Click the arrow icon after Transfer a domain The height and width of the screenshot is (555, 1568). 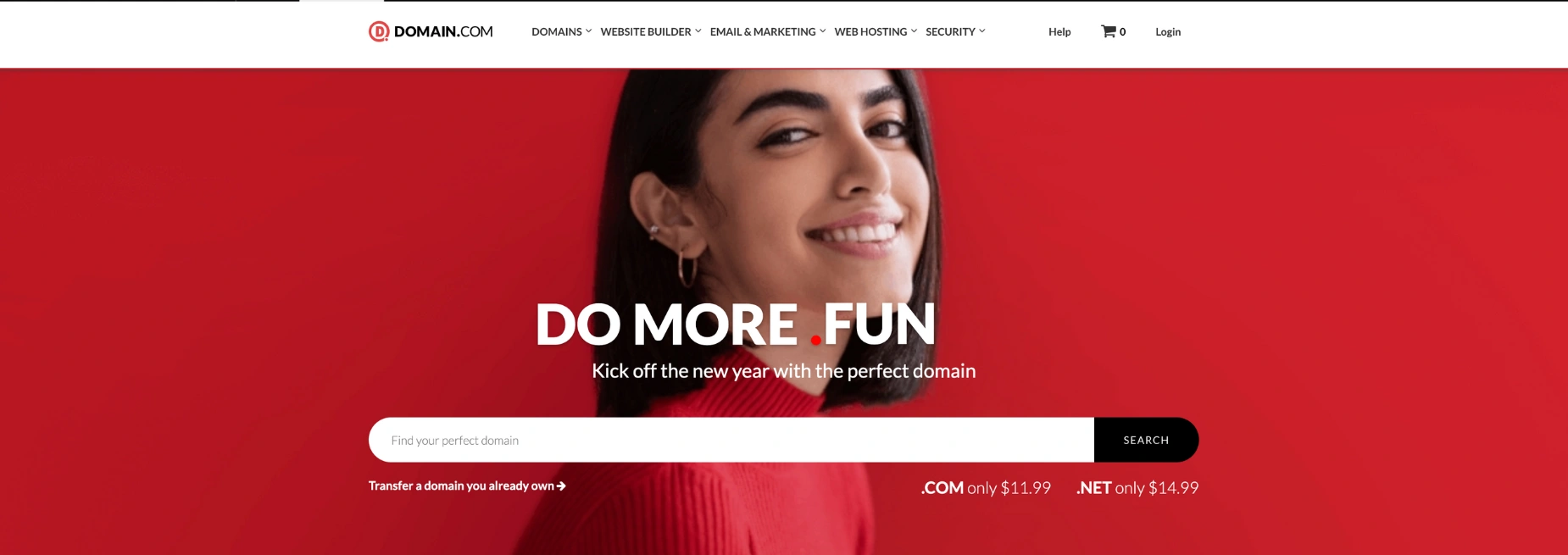pos(561,486)
